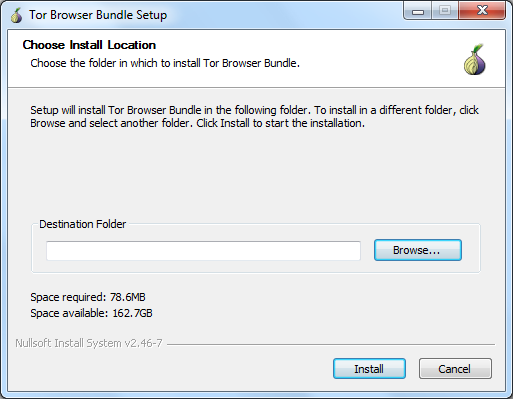Click the "Choose Install Location" heading

pyautogui.click(x=89, y=45)
